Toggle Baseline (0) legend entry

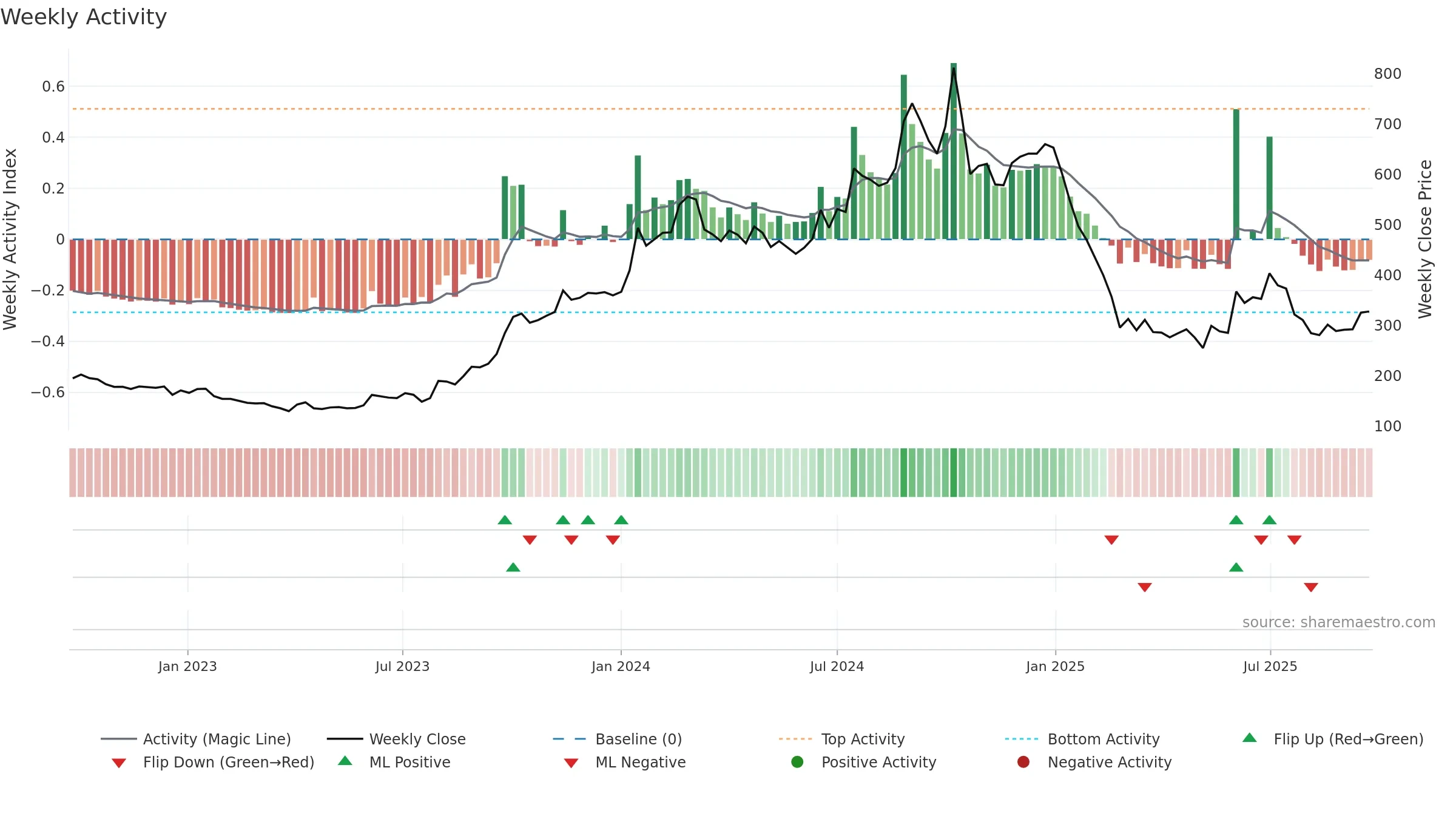[x=618, y=739]
